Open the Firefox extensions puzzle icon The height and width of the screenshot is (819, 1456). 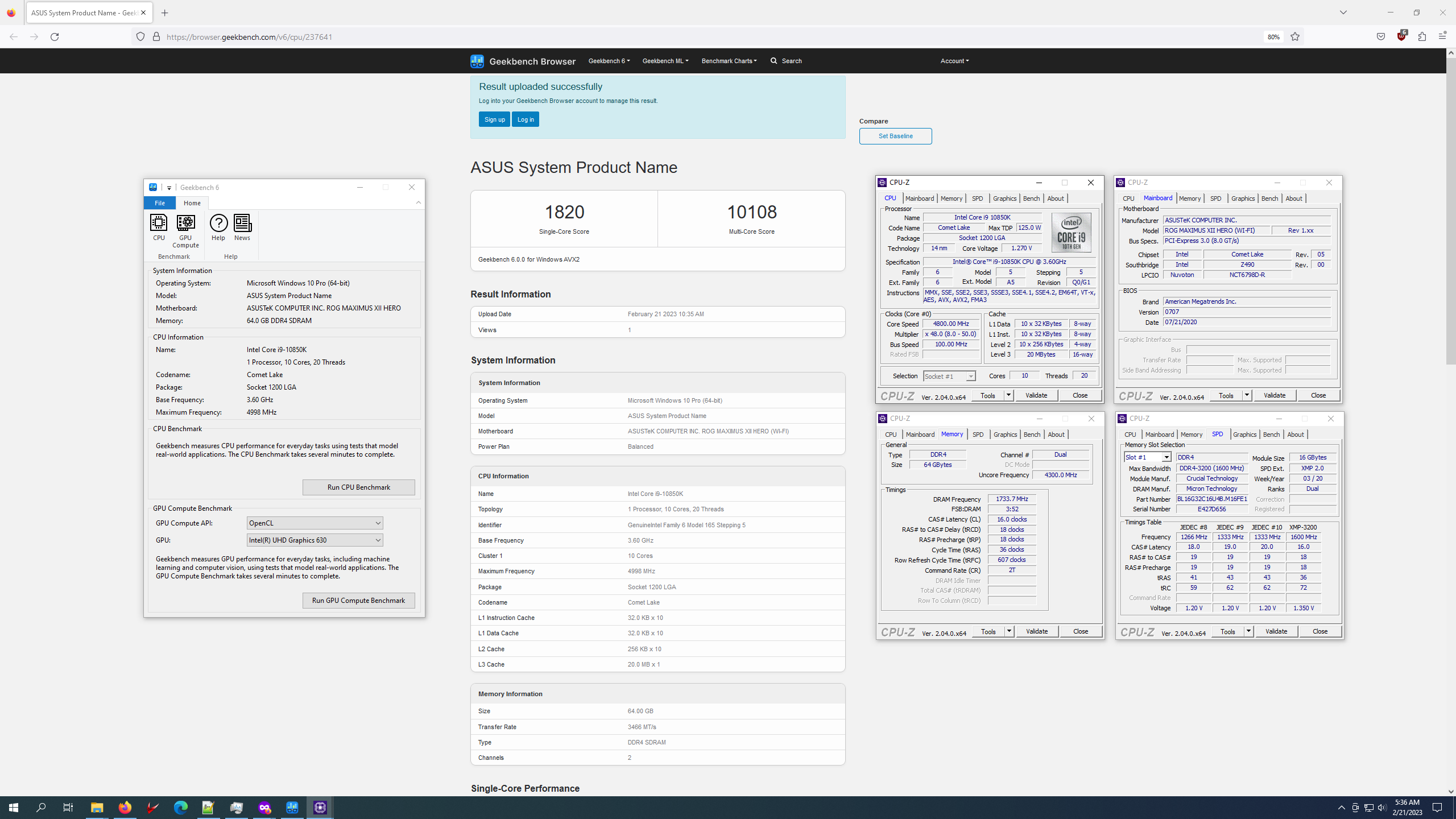coord(1422,37)
